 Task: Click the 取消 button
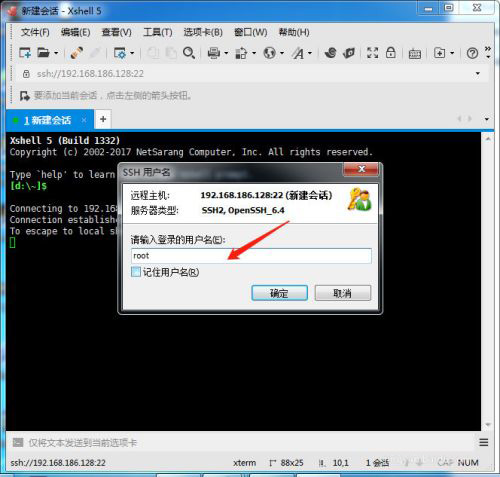tap(342, 293)
